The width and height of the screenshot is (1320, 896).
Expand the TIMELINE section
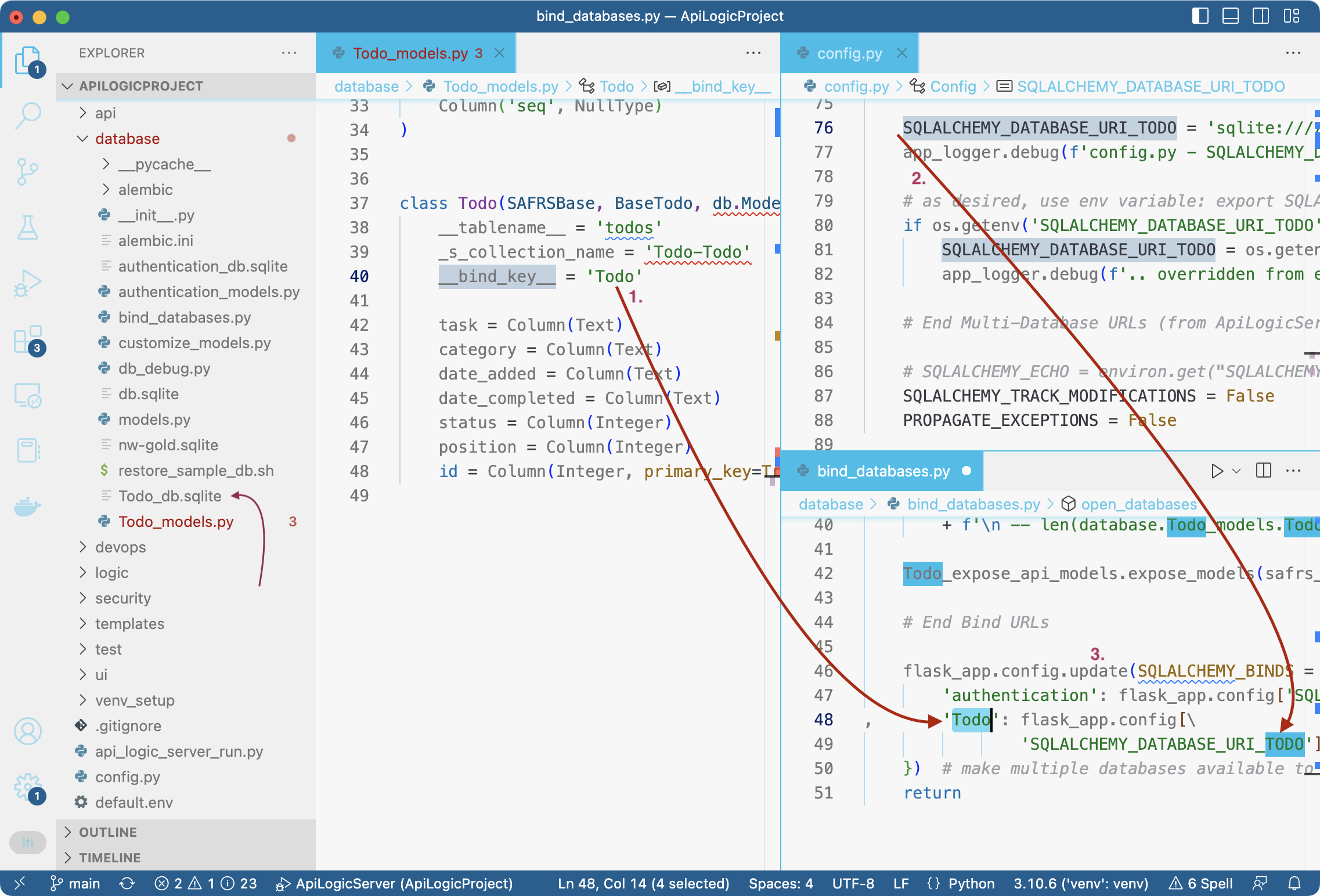(186, 858)
